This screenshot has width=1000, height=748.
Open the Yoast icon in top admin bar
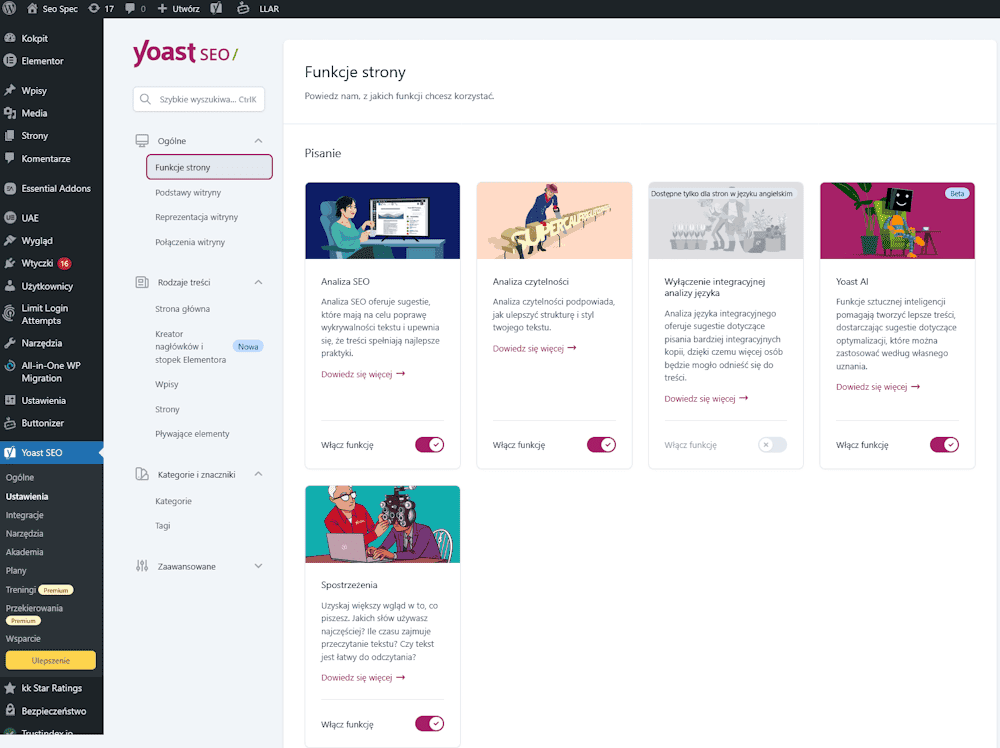pos(216,8)
